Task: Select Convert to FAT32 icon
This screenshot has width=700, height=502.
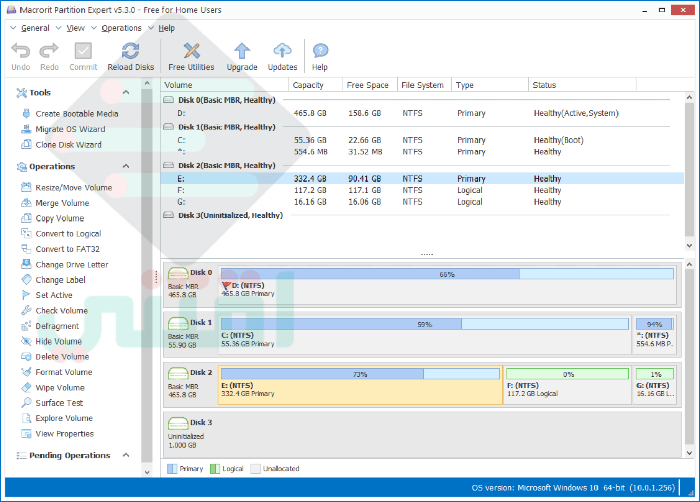Action: coord(26,249)
